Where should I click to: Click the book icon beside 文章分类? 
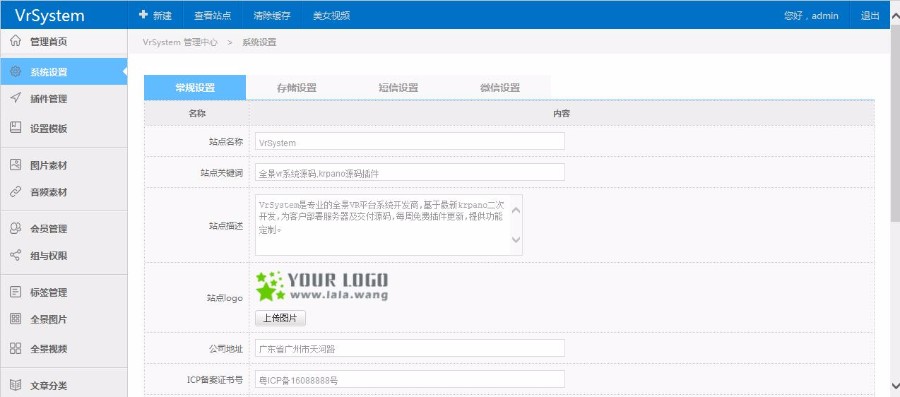(15, 385)
